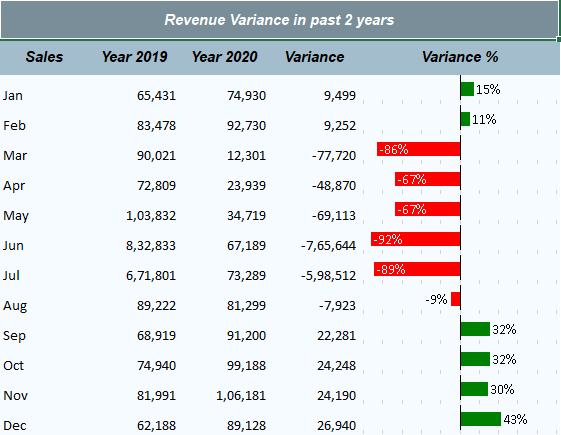The image size is (561, 435).
Task: Click the green 43% bar for December
Action: click(481, 419)
